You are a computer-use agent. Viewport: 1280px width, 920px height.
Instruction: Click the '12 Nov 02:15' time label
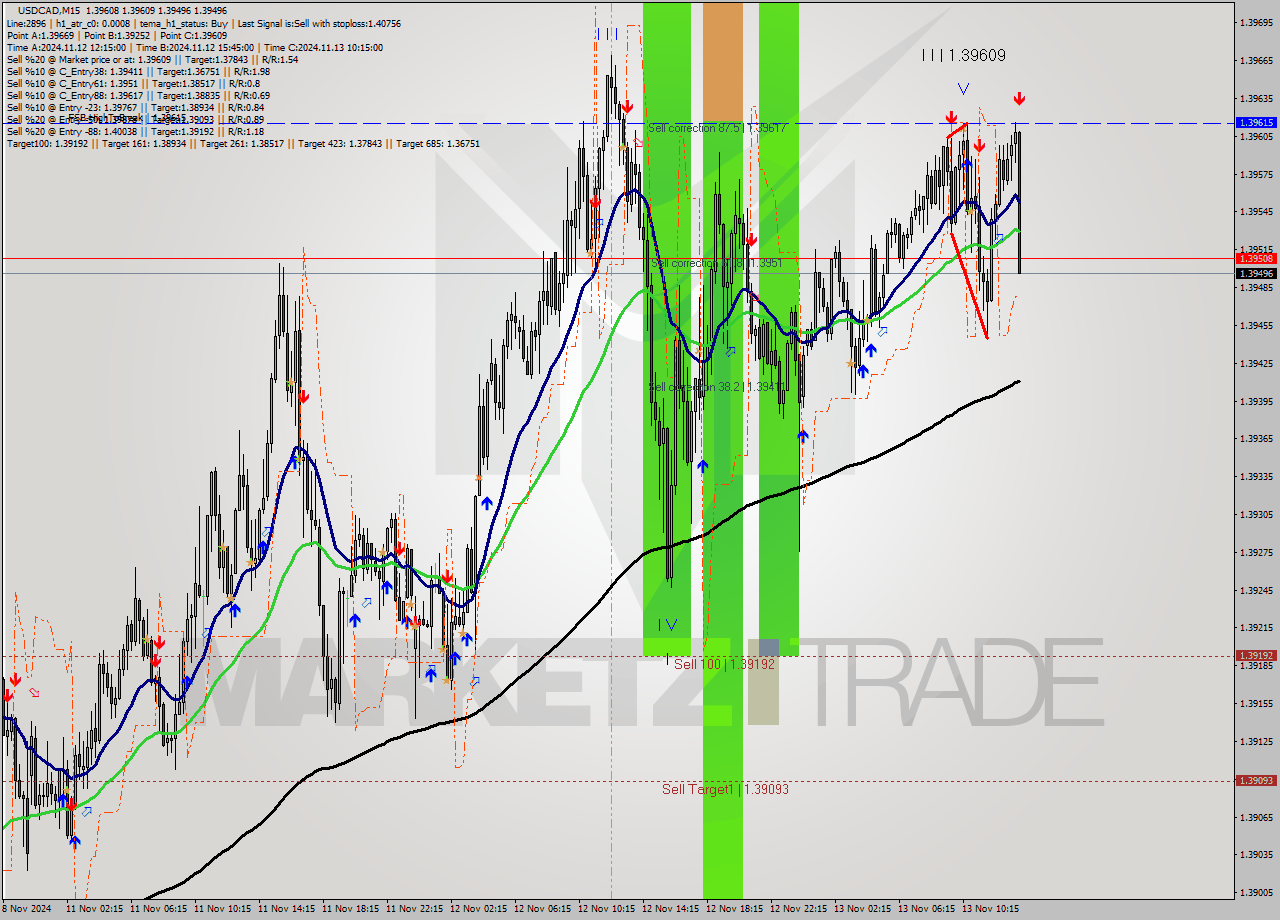click(x=479, y=909)
